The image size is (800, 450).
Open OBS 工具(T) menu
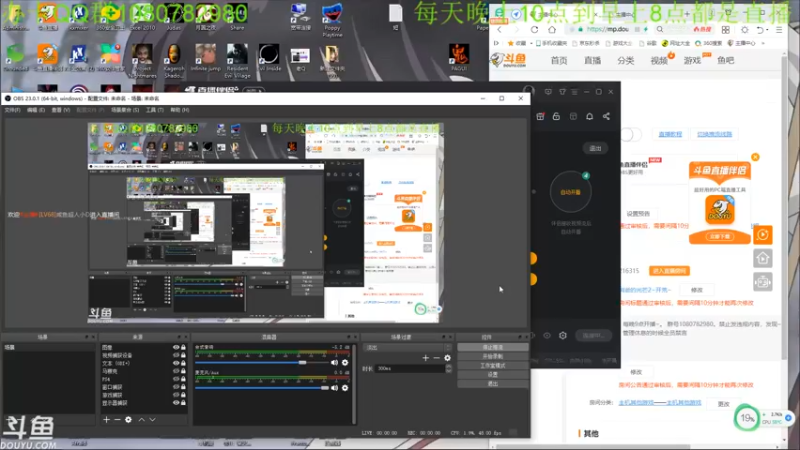[x=155, y=110]
